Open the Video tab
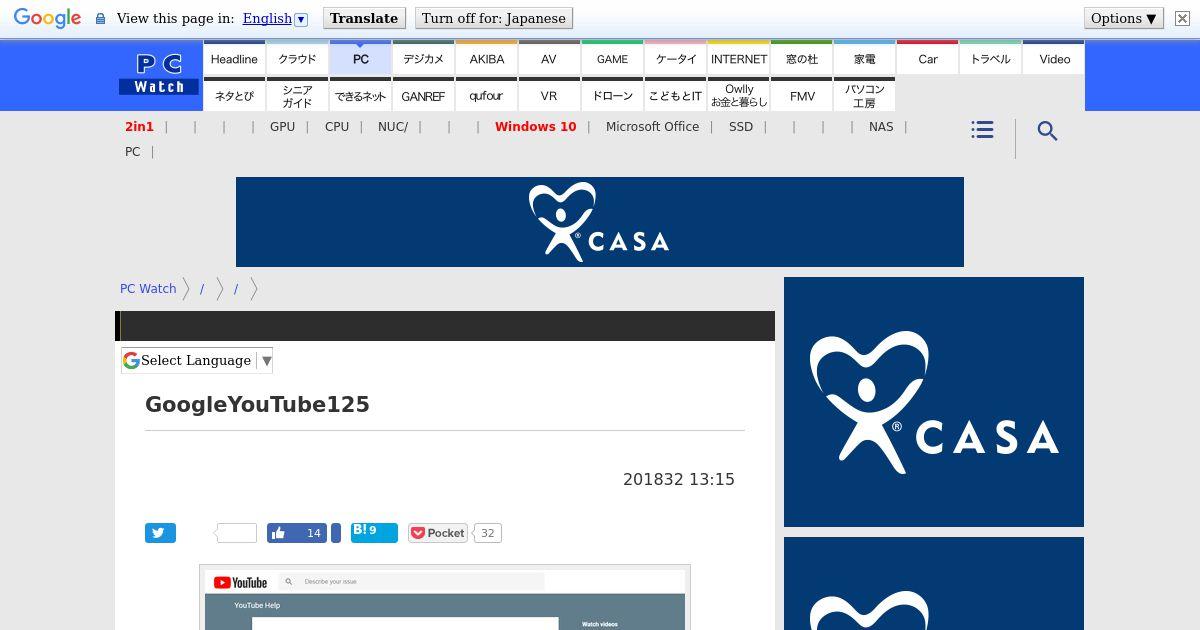Image resolution: width=1200 pixels, height=630 pixels. (x=1054, y=58)
